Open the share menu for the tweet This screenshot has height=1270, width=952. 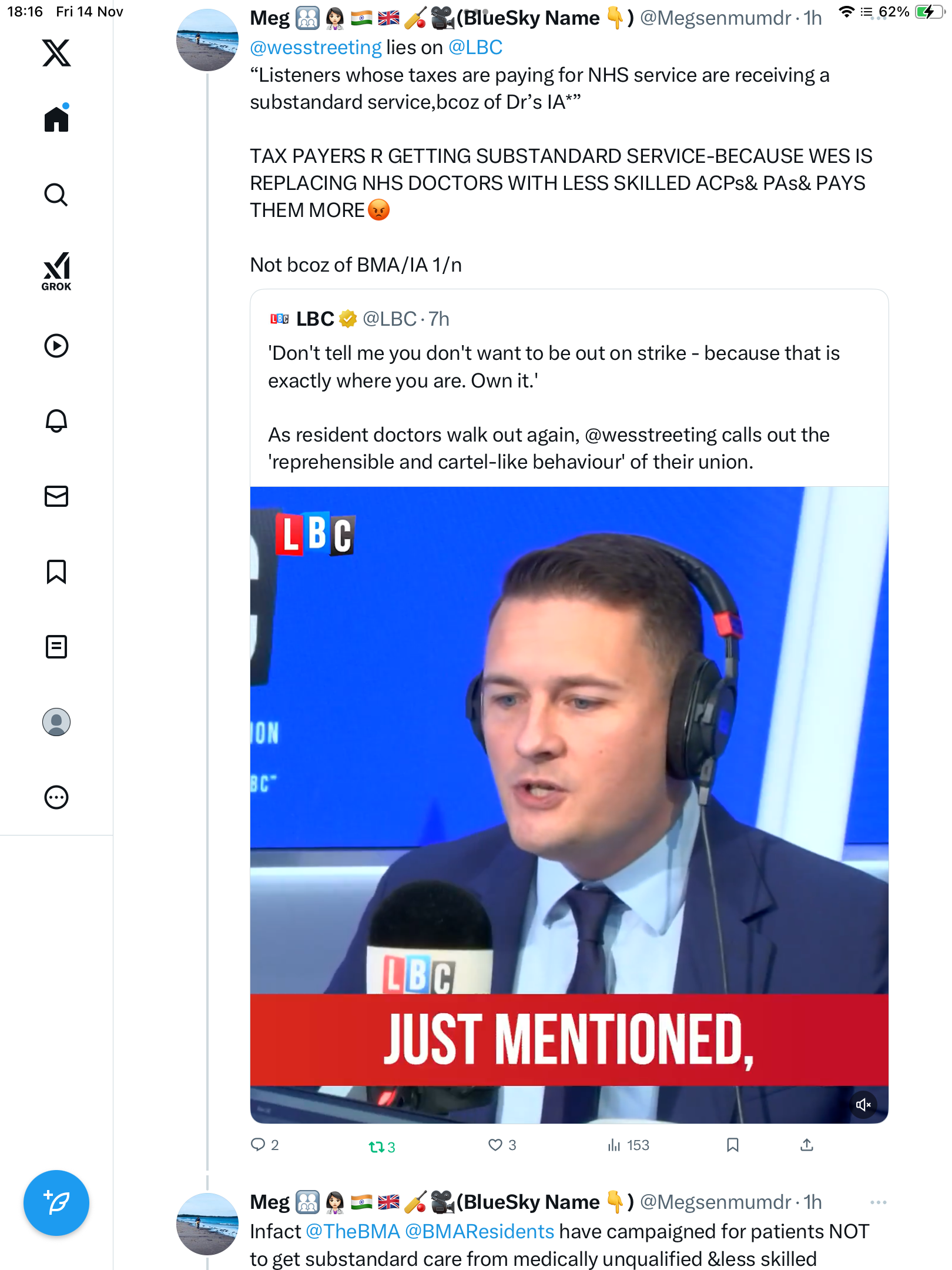[x=807, y=1145]
